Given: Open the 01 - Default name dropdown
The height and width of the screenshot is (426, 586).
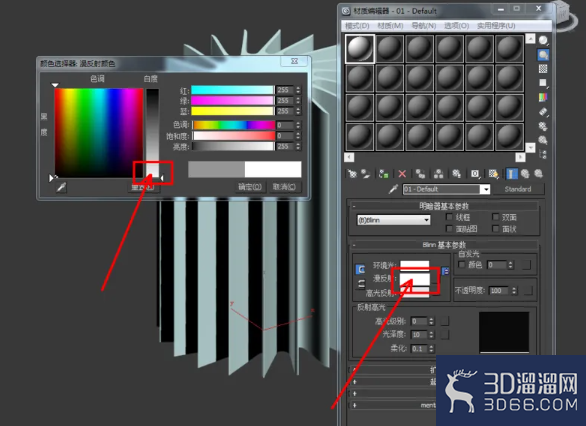Looking at the screenshot, I should pos(485,189).
